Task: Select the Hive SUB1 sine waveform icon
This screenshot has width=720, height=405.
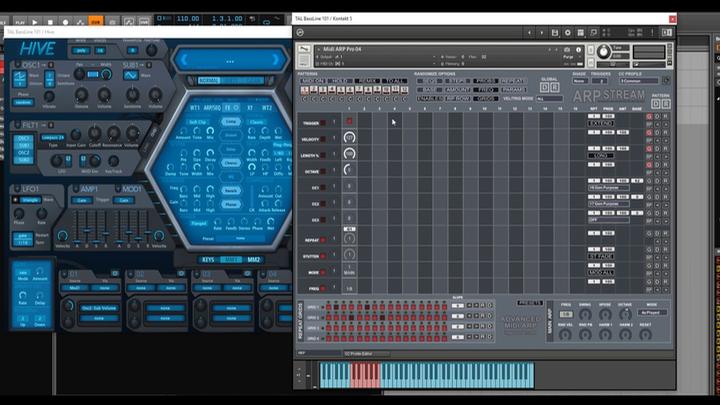Action: (130, 75)
